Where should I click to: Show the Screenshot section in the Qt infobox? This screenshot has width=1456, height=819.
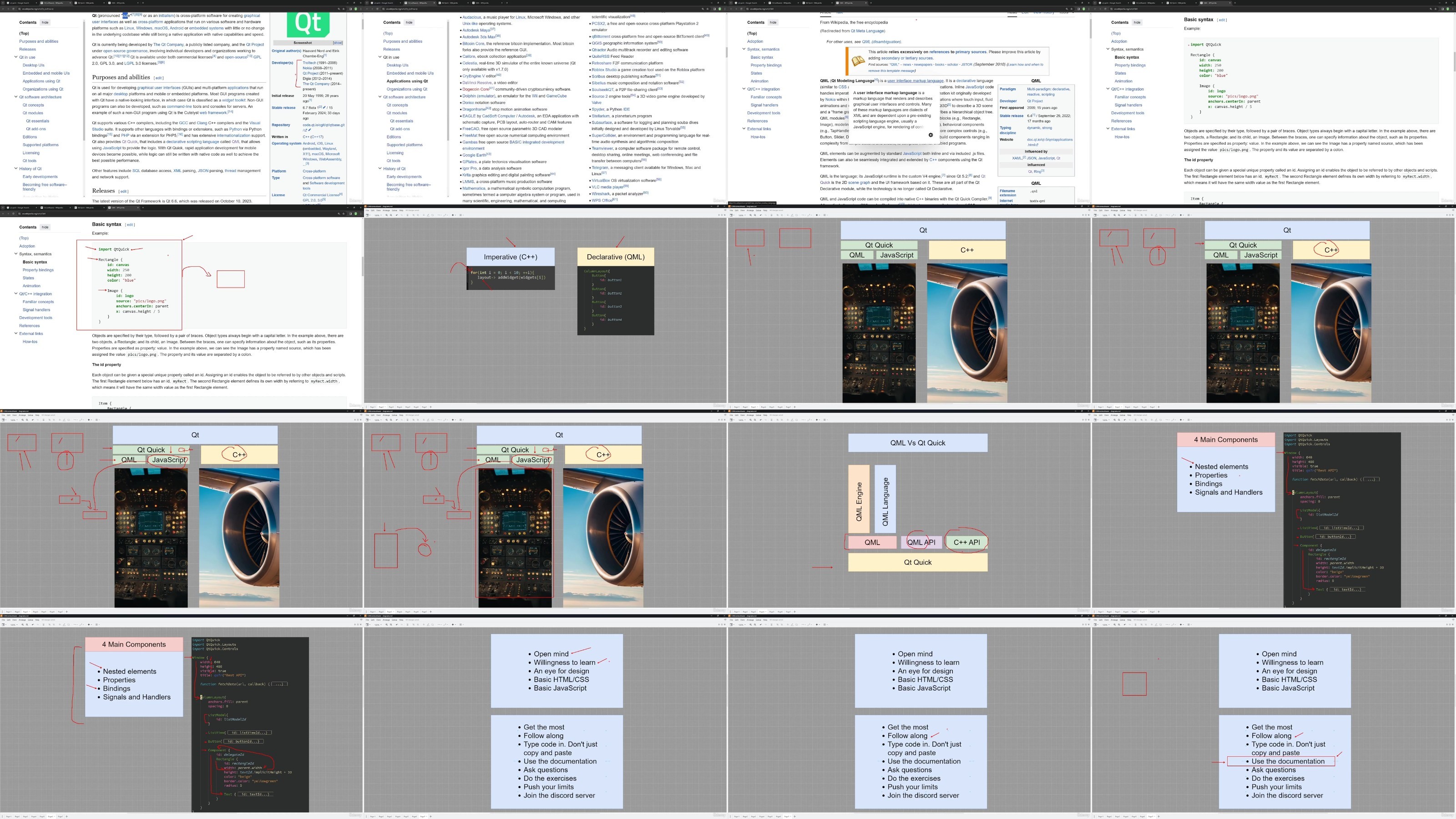338,43
